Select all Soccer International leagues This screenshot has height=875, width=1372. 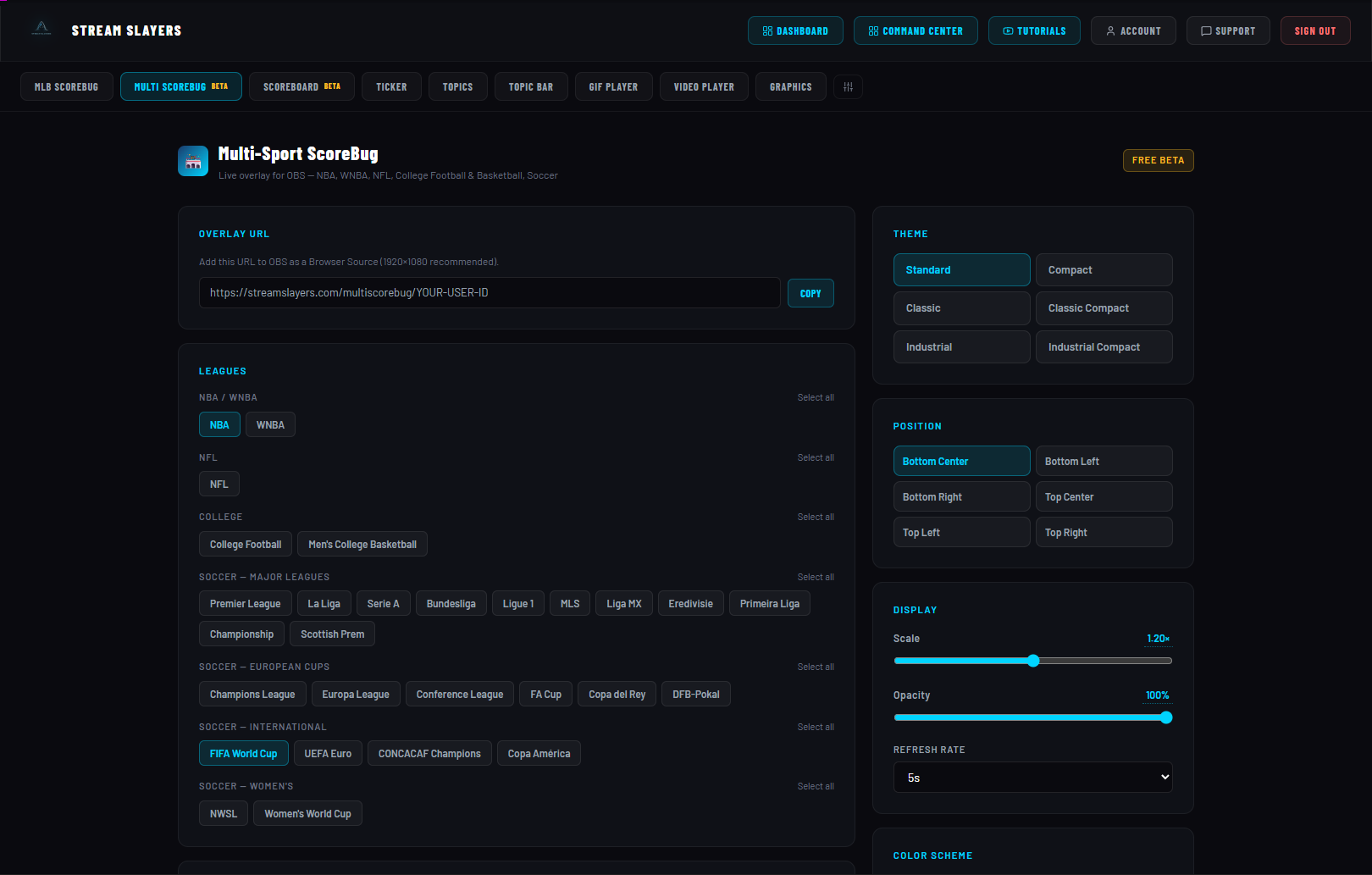(816, 727)
